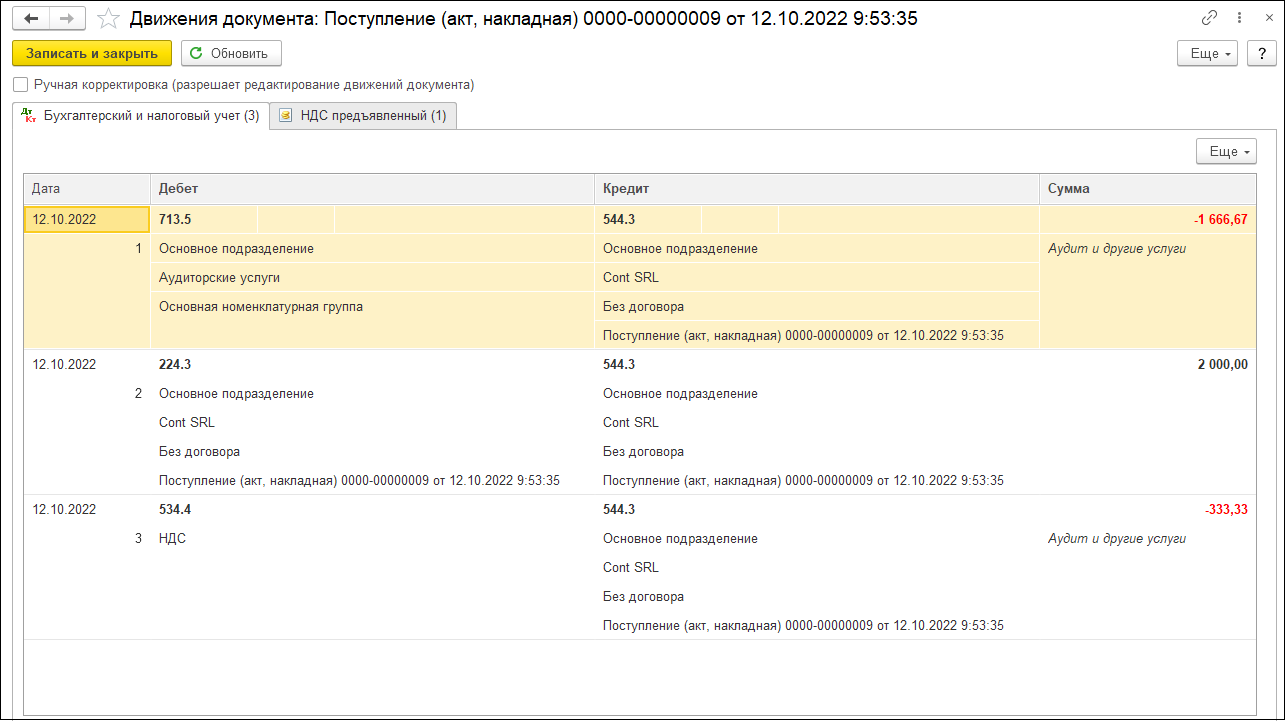1285x721 pixels.
Task: Add document to favorites with star icon
Action: pos(108,19)
